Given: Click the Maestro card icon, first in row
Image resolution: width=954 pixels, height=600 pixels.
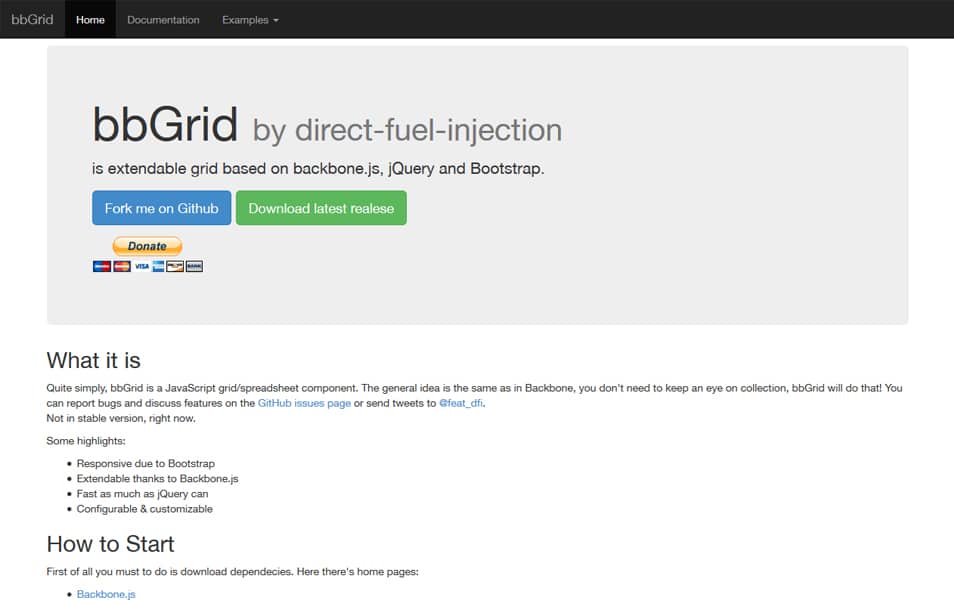Looking at the screenshot, I should [101, 266].
